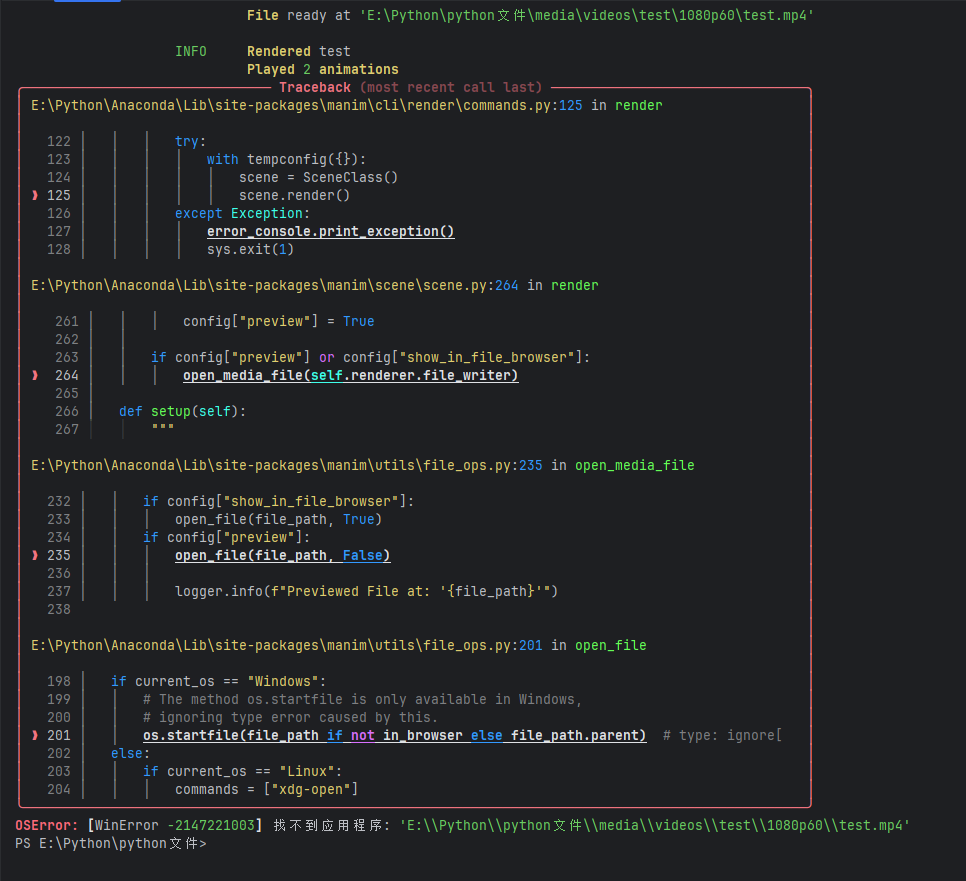Click the scene.py:264 traceback file path

[275, 285]
